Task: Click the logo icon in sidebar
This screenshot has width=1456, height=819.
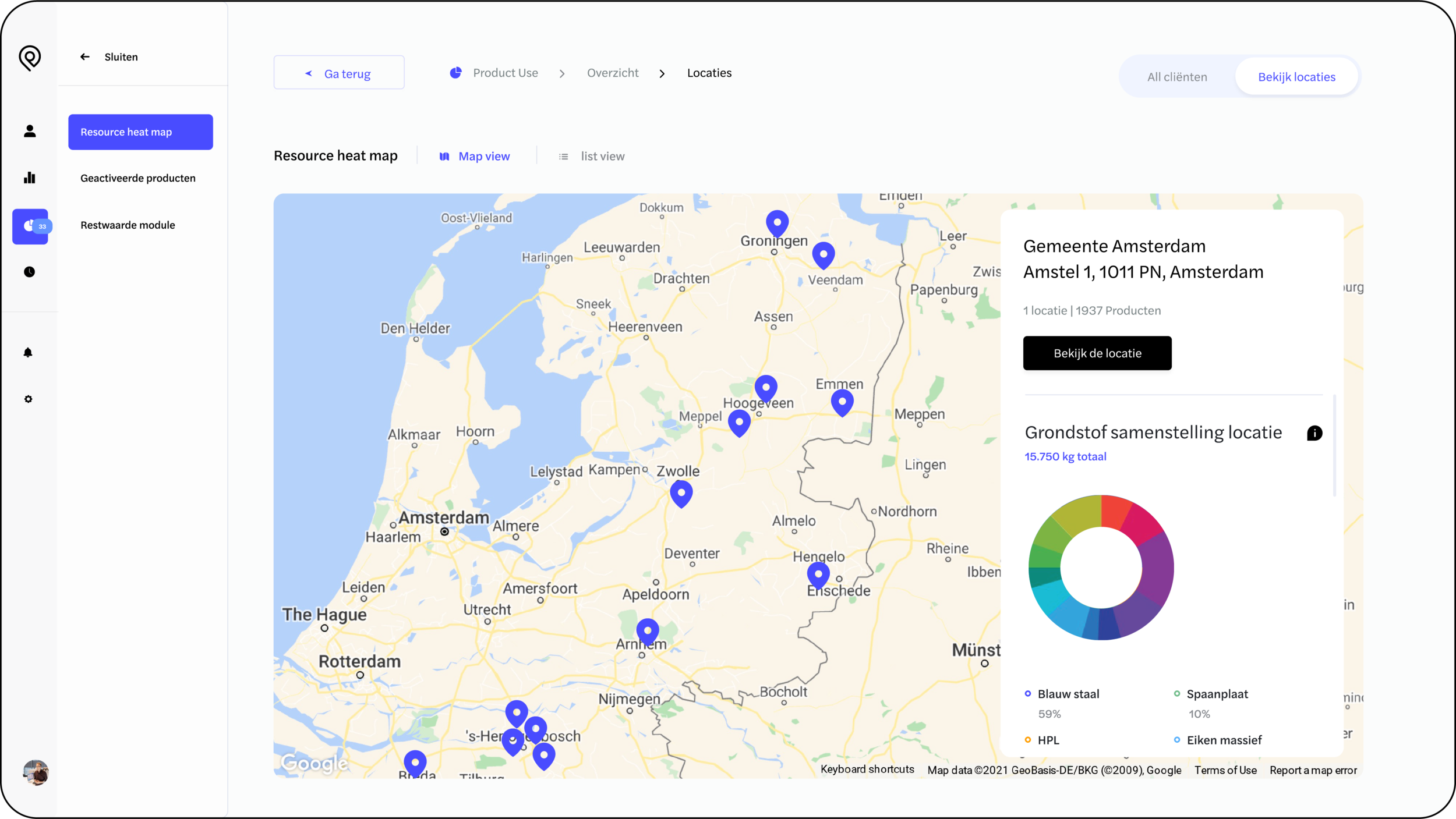Action: (30, 58)
